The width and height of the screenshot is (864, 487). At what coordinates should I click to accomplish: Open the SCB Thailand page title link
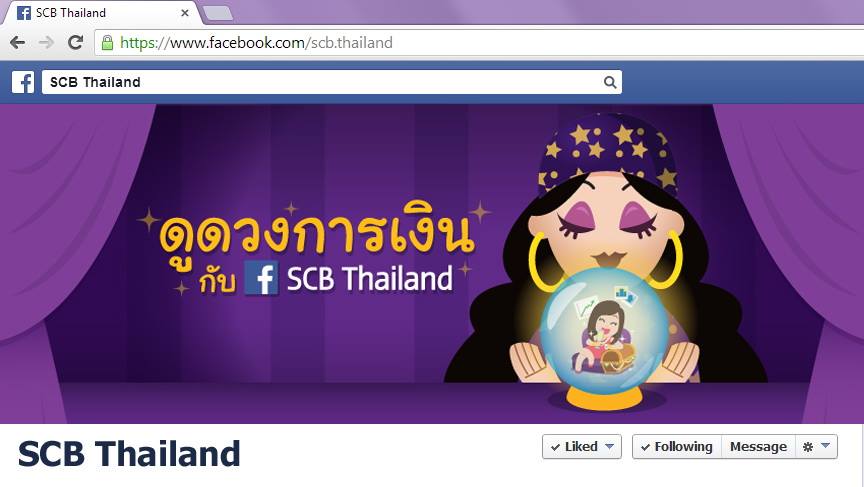click(x=129, y=454)
